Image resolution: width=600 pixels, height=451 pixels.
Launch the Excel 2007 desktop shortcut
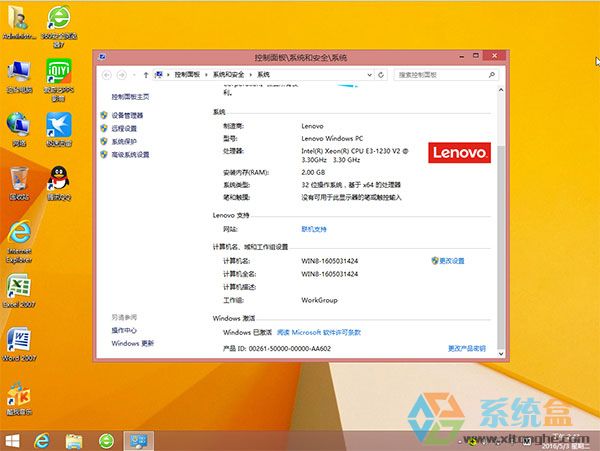pyautogui.click(x=19, y=291)
